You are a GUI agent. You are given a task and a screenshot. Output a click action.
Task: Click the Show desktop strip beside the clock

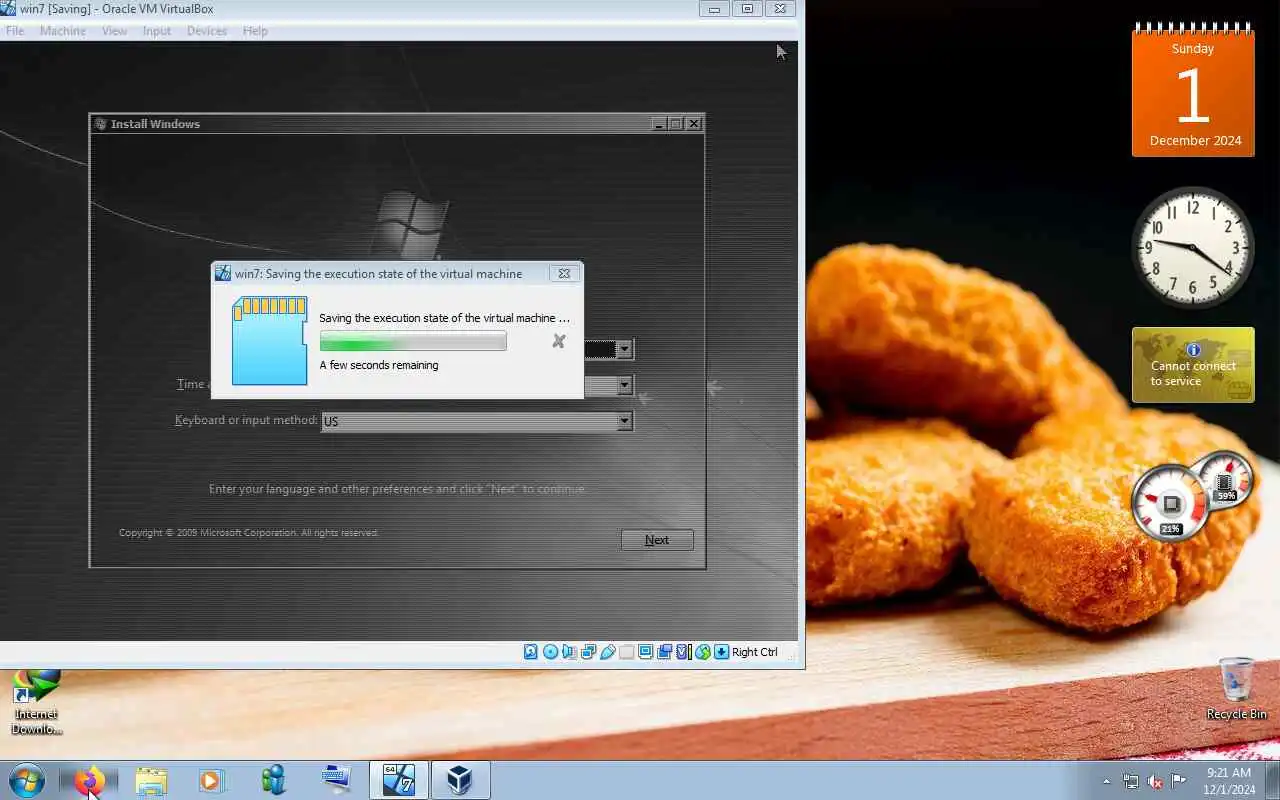click(1273, 781)
